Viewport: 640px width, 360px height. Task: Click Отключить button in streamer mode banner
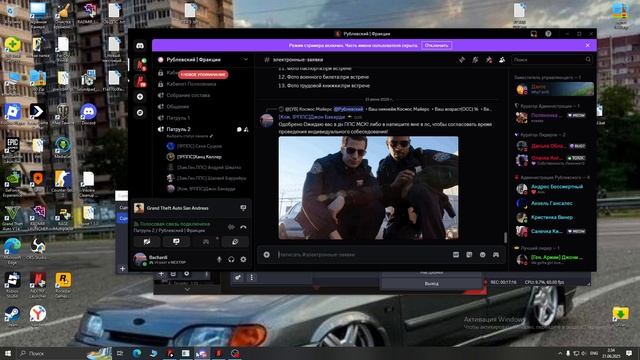pos(436,45)
